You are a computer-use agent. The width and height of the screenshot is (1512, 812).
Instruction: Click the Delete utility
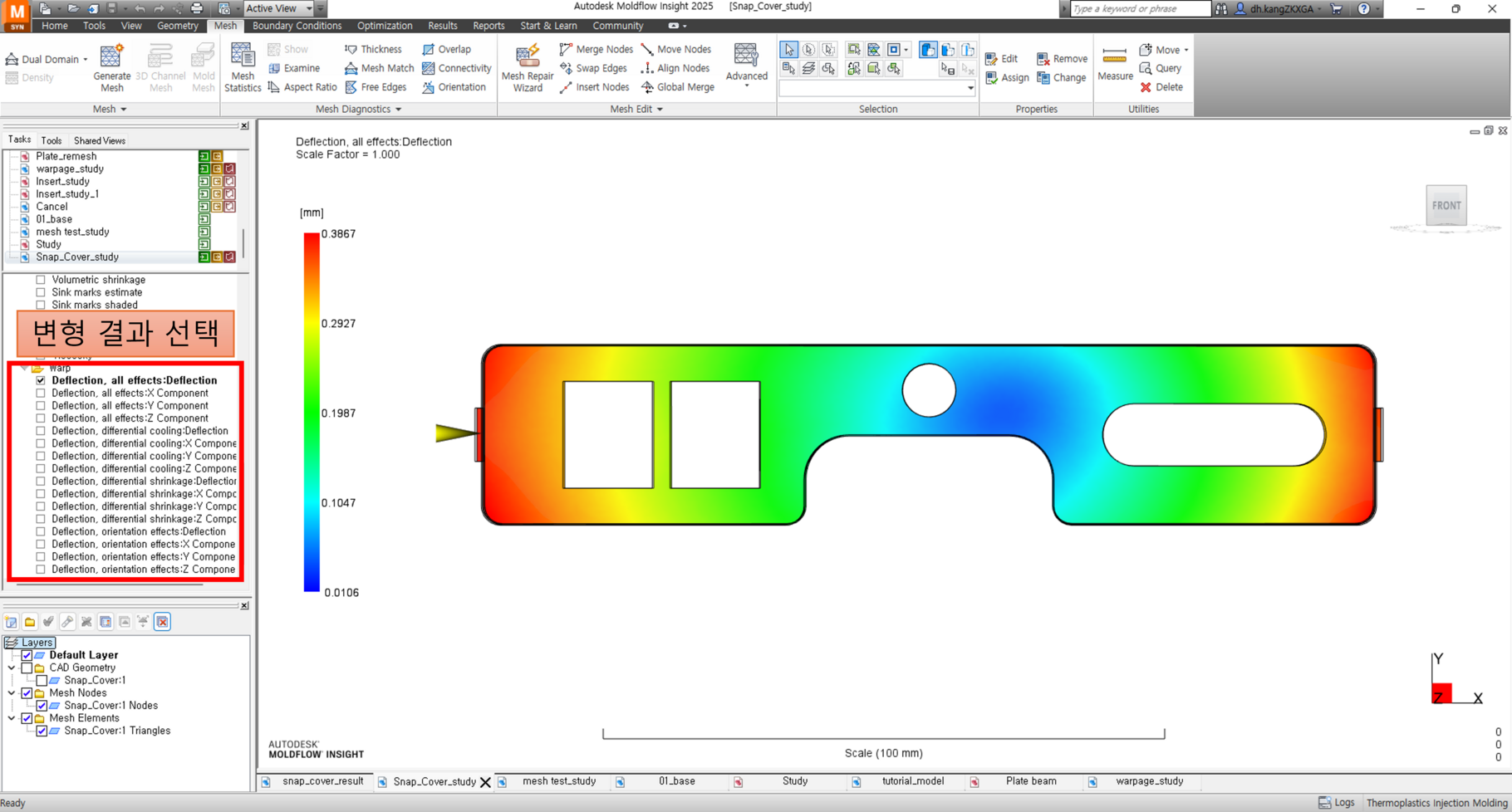[1161, 87]
